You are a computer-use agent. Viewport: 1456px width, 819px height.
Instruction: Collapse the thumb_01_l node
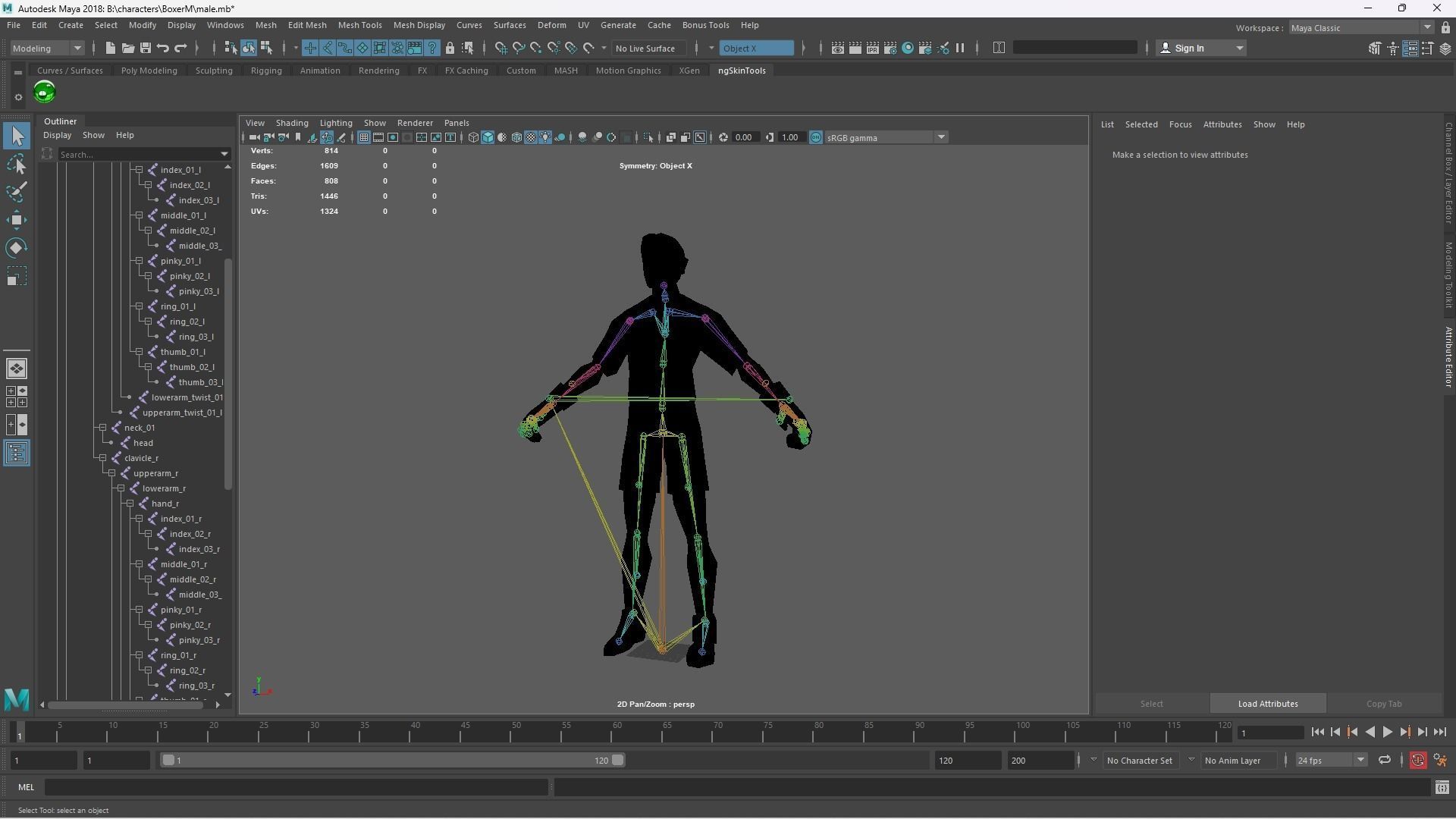pos(139,352)
